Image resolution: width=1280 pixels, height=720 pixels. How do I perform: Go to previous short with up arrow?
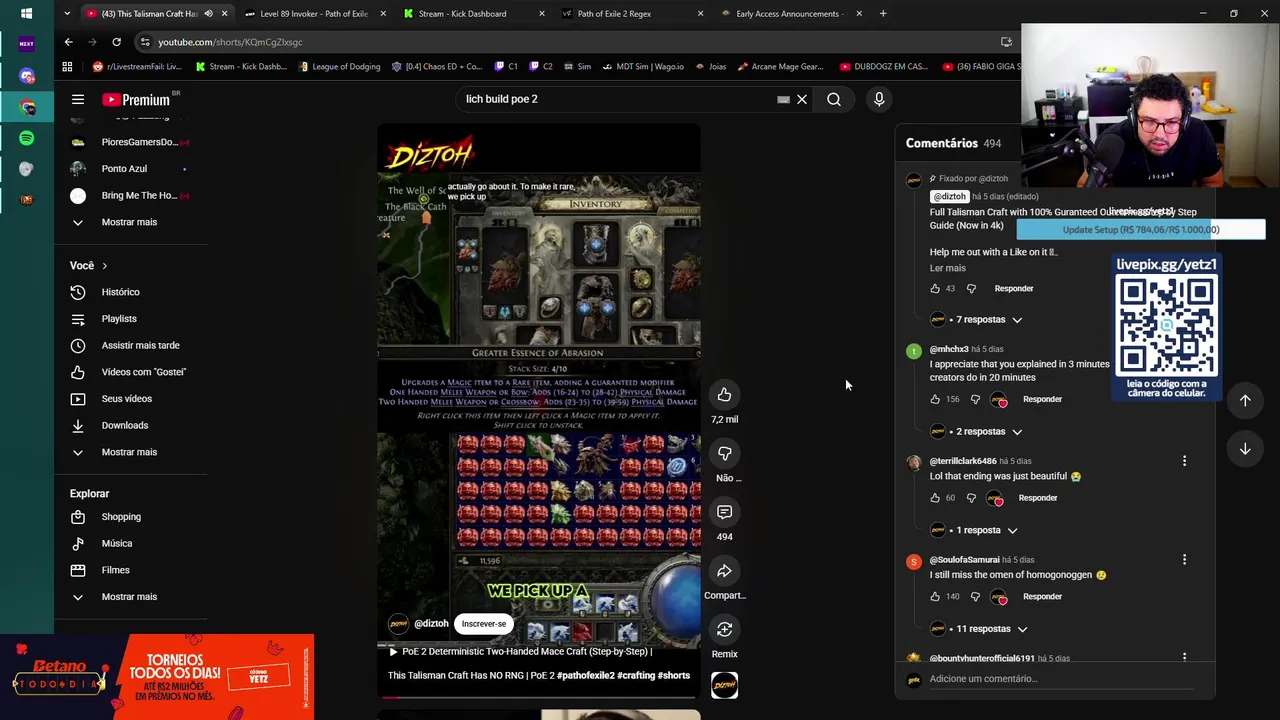pos(1245,400)
